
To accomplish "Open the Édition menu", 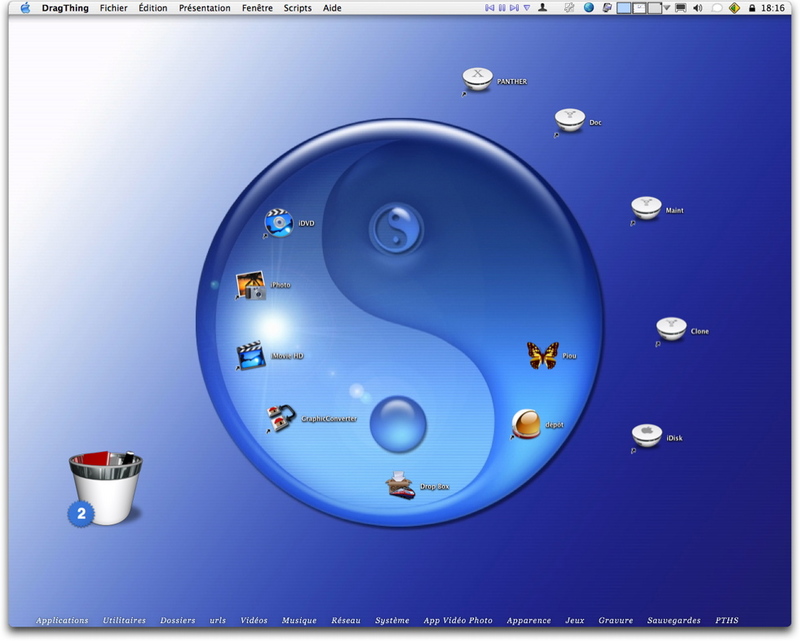I will coord(153,8).
